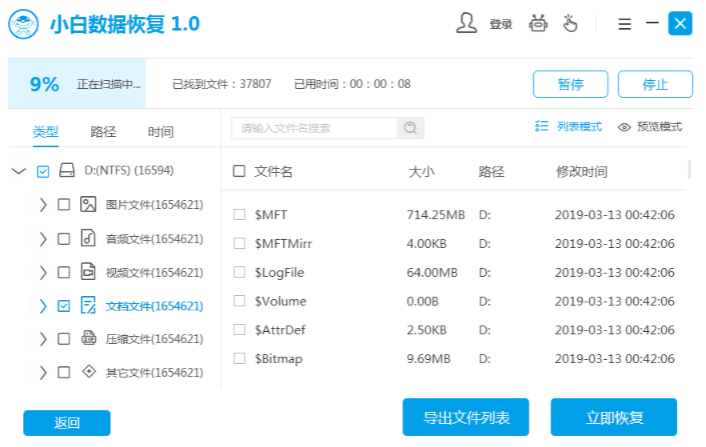Click the 登录 login link
The image size is (706, 447).
(x=501, y=24)
